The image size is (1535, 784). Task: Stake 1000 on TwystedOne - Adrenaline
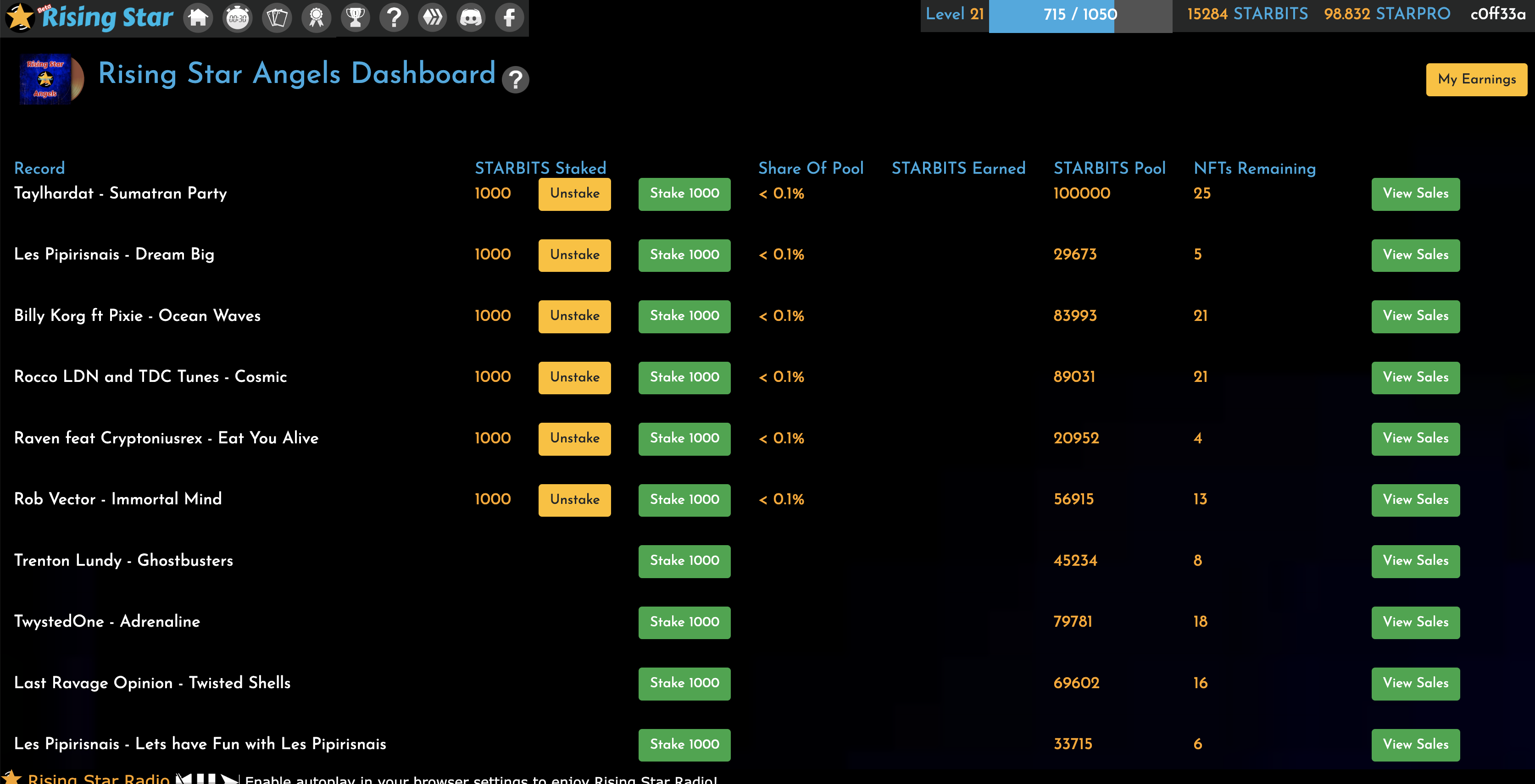[x=684, y=623]
